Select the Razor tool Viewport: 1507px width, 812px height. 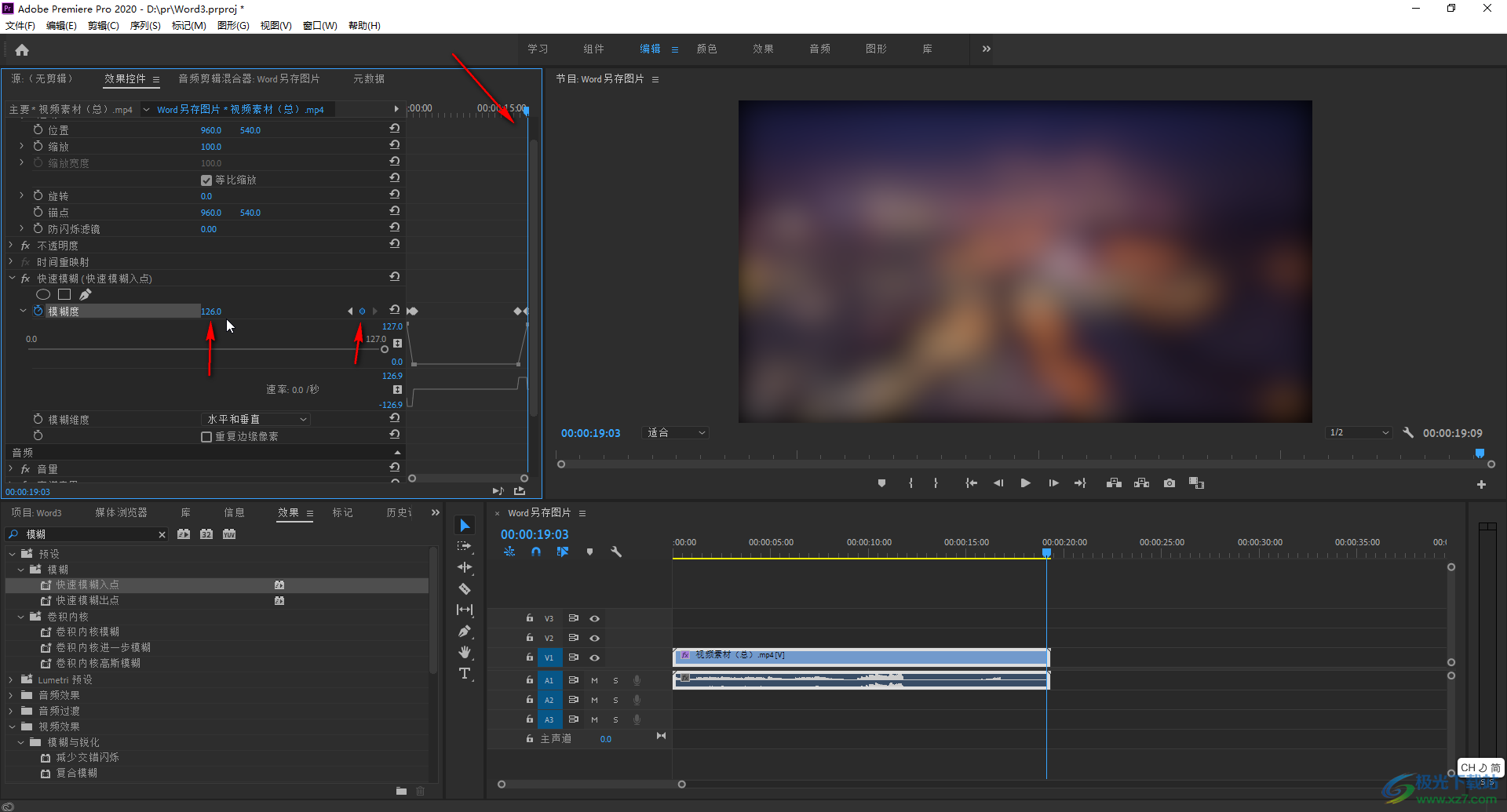point(465,588)
